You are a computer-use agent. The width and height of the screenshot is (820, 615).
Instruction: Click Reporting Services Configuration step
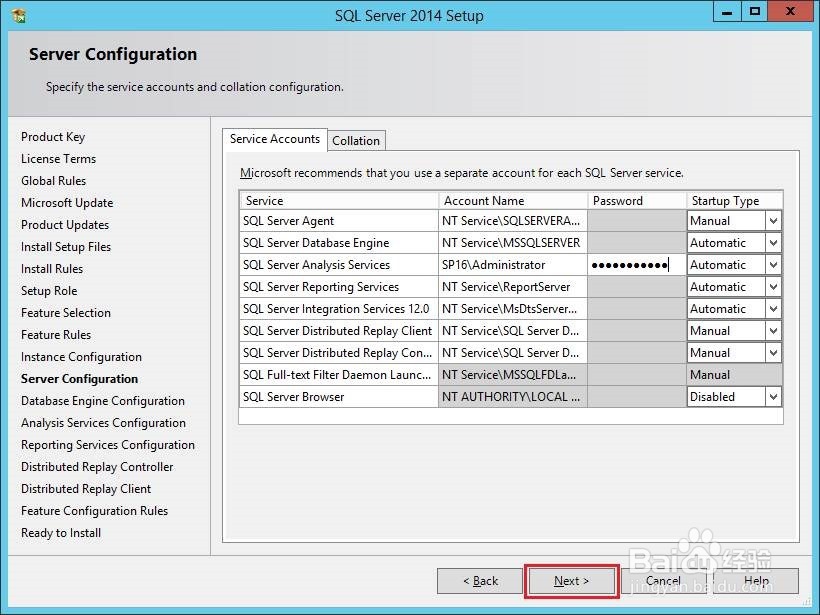point(108,445)
